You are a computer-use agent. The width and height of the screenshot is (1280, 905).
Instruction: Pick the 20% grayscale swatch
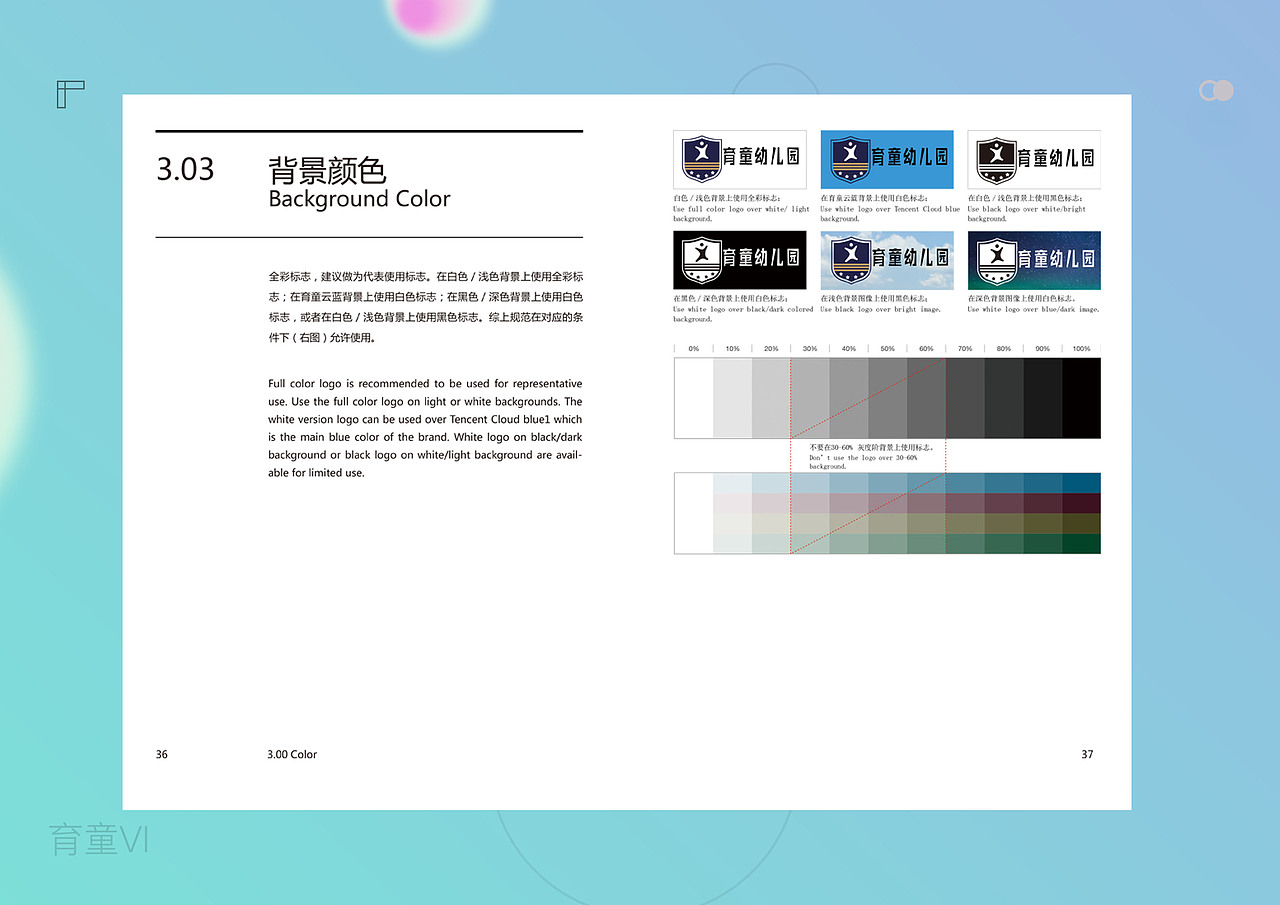pos(771,398)
